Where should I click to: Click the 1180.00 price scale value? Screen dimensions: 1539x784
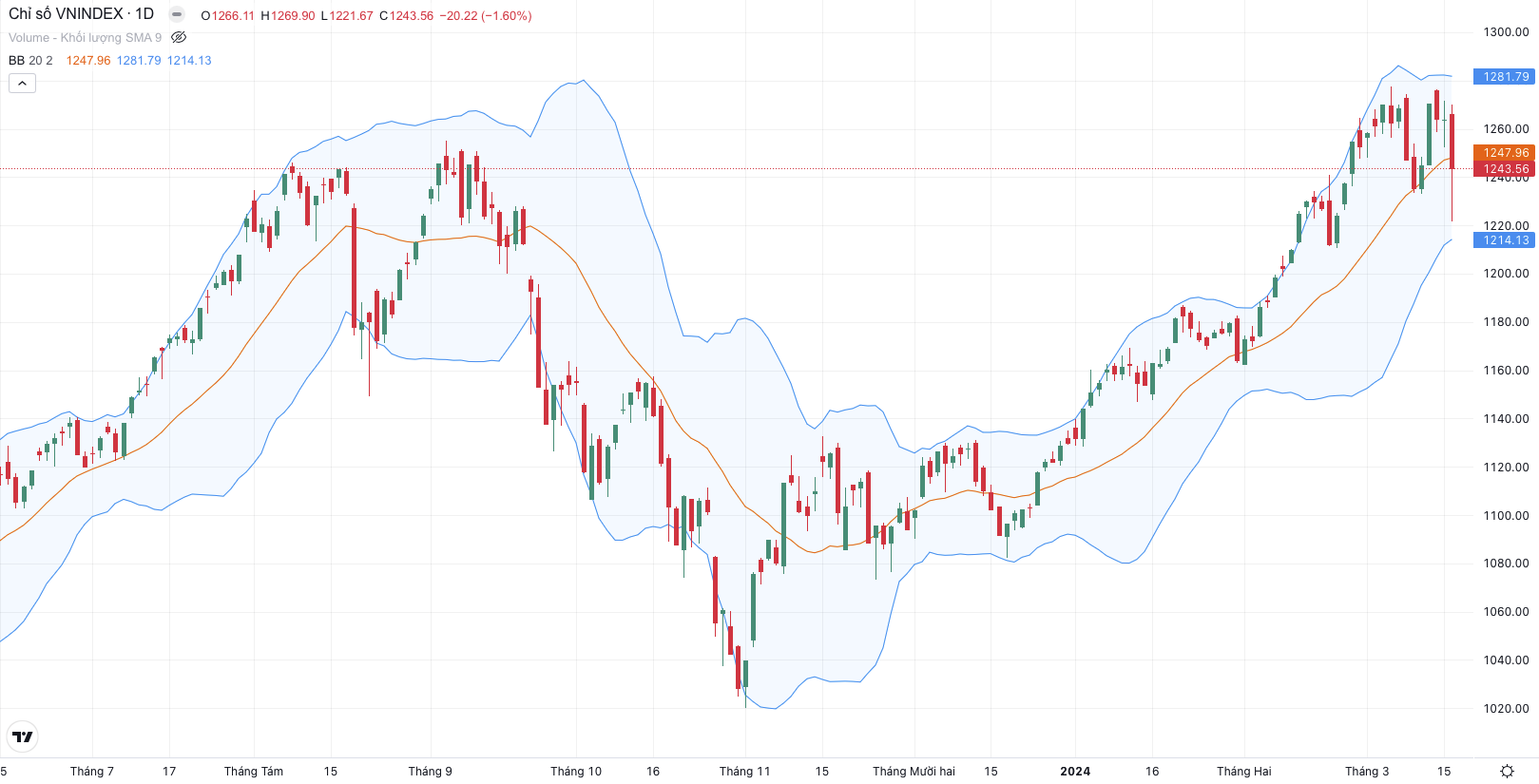click(1506, 321)
